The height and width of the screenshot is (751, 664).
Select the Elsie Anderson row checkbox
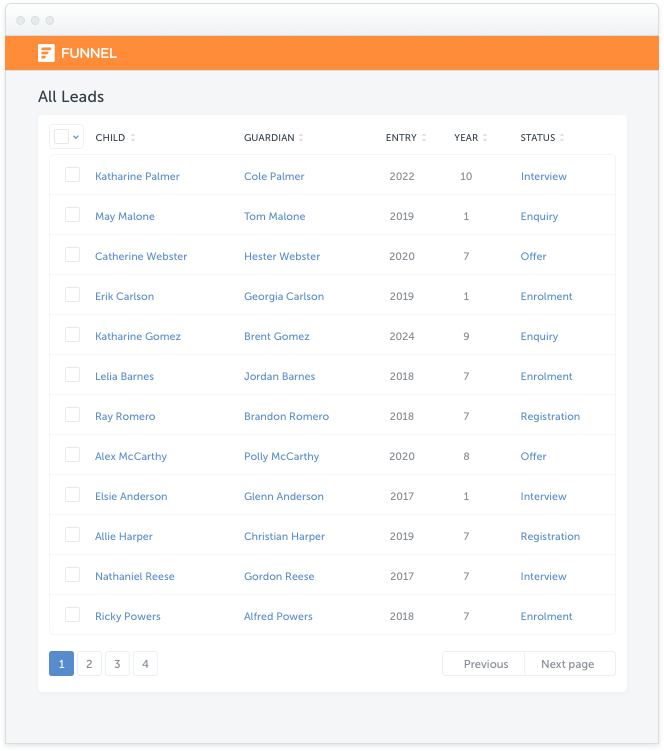click(72, 495)
